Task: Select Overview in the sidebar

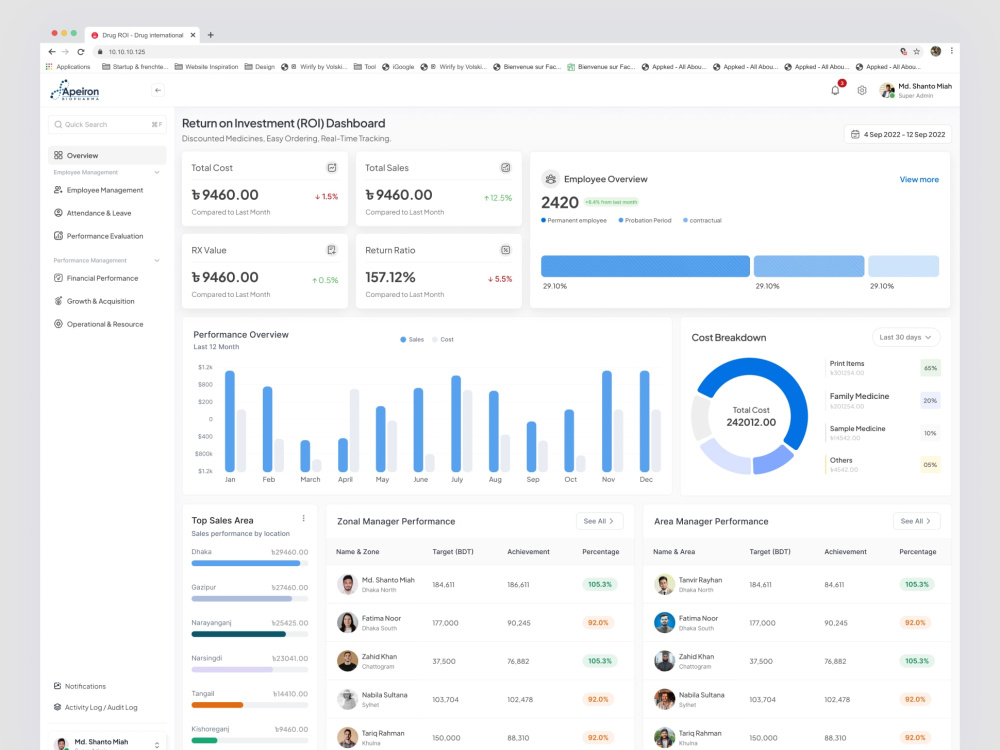Action: point(107,155)
